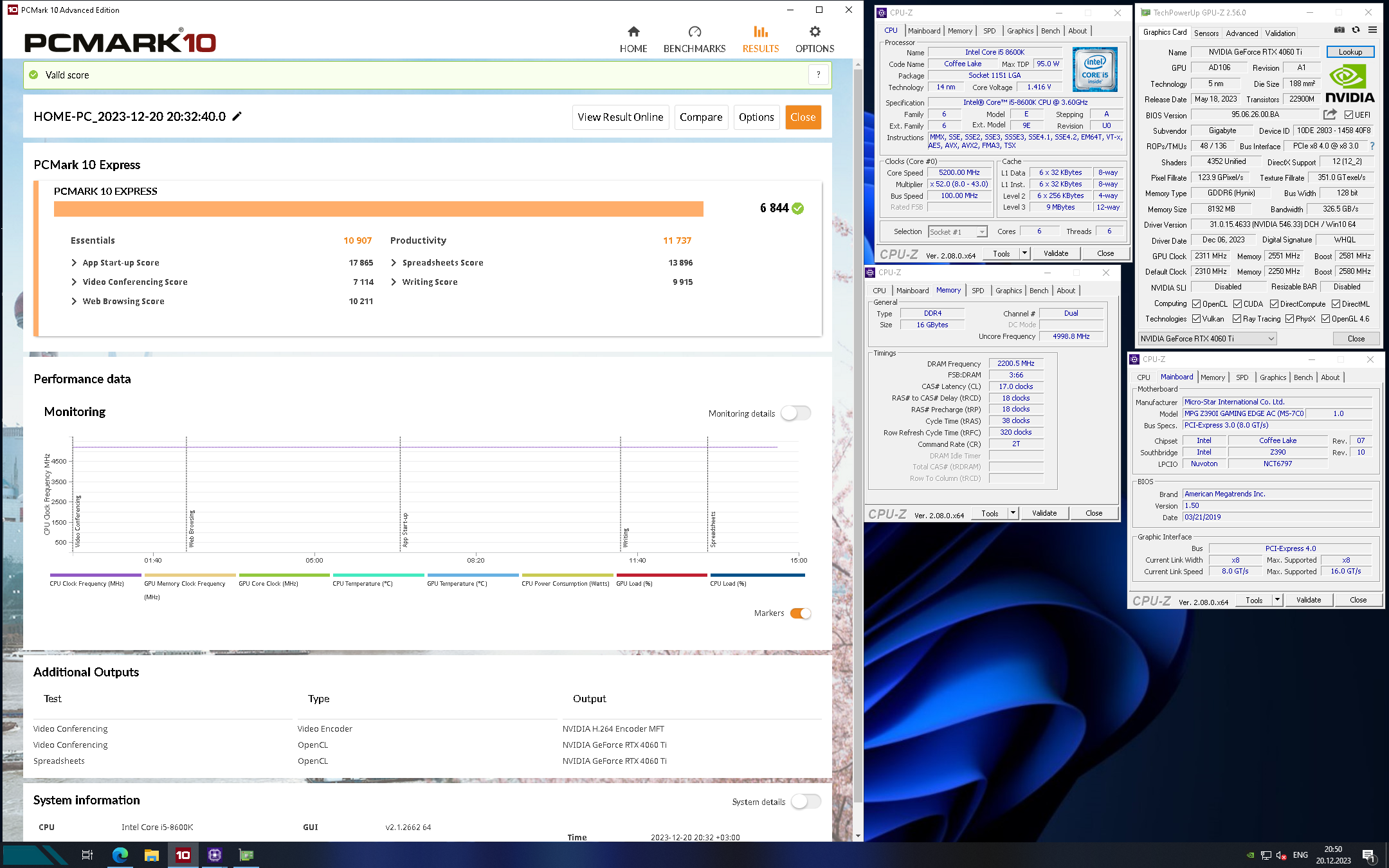Click the BIOS export share icon in GPU-Z
1389x868 pixels.
coord(1330,114)
